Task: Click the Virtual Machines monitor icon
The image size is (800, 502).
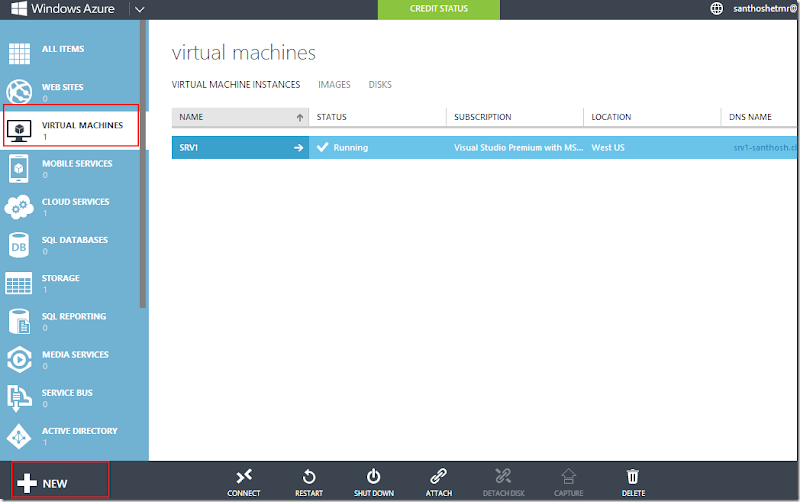Action: click(x=19, y=131)
